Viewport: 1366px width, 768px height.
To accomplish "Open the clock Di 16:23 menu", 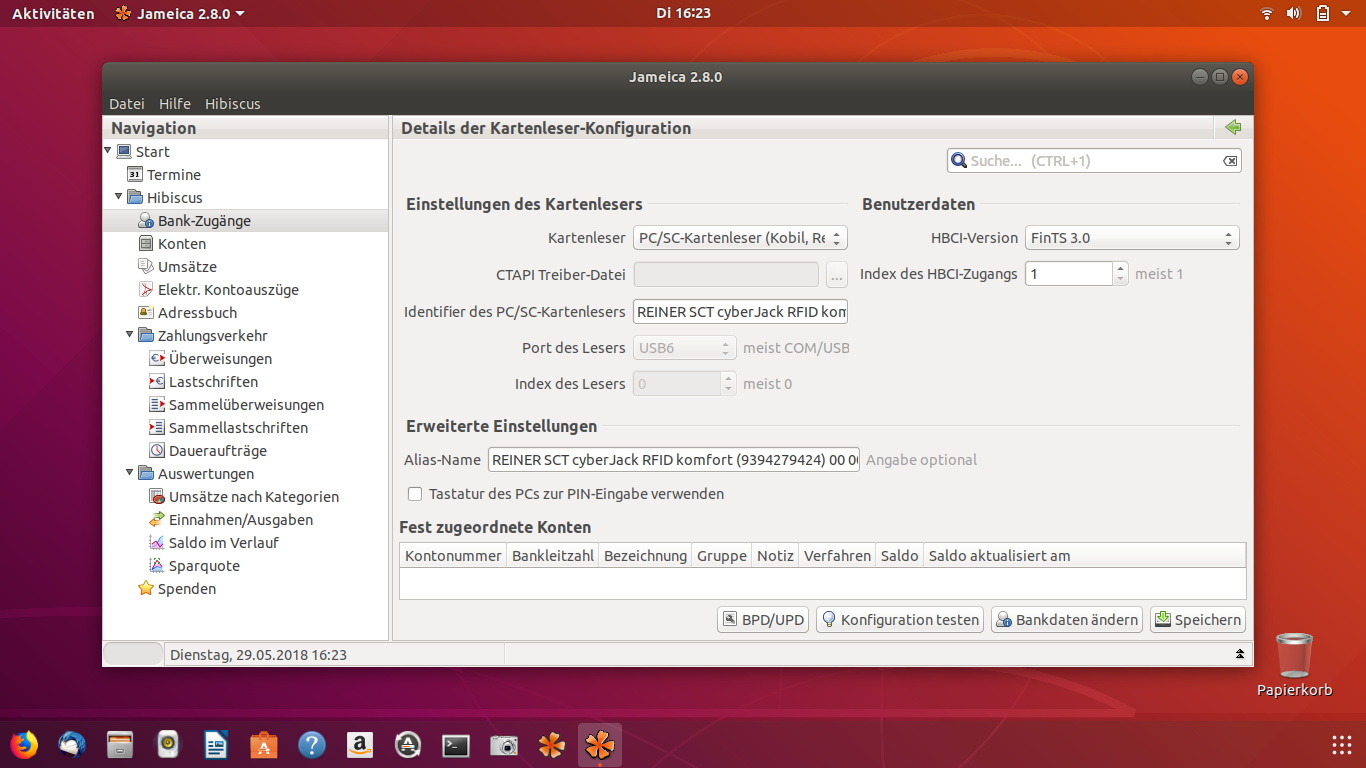I will click(683, 13).
